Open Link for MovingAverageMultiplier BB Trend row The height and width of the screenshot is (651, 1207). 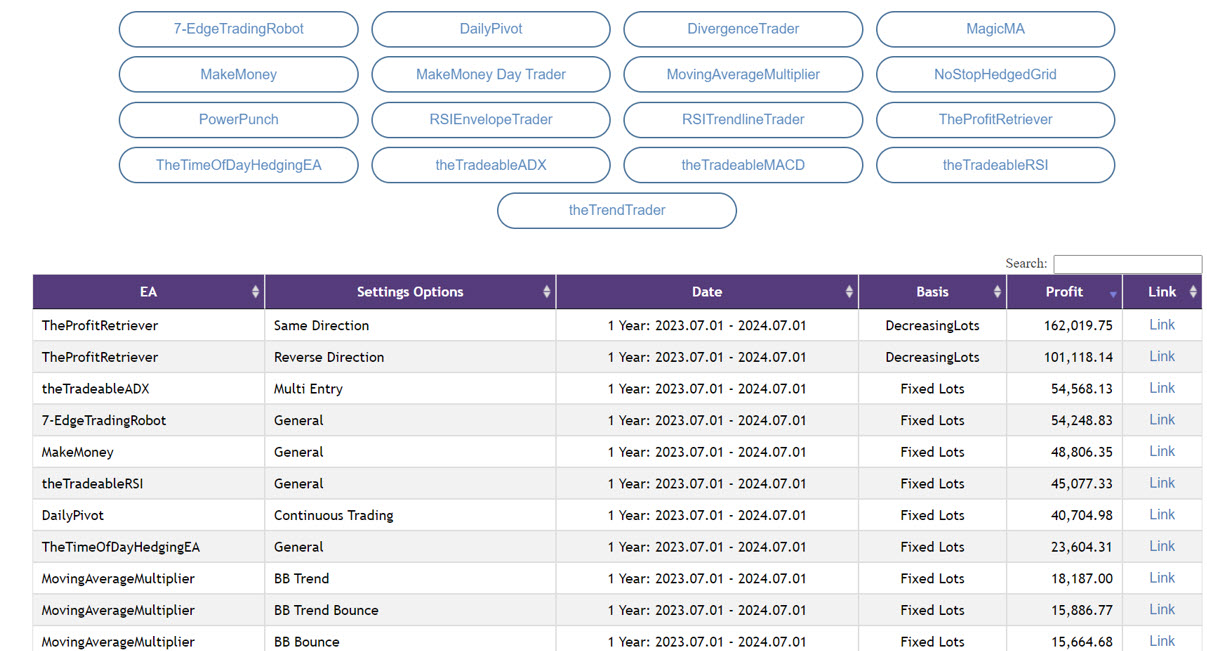click(1162, 578)
